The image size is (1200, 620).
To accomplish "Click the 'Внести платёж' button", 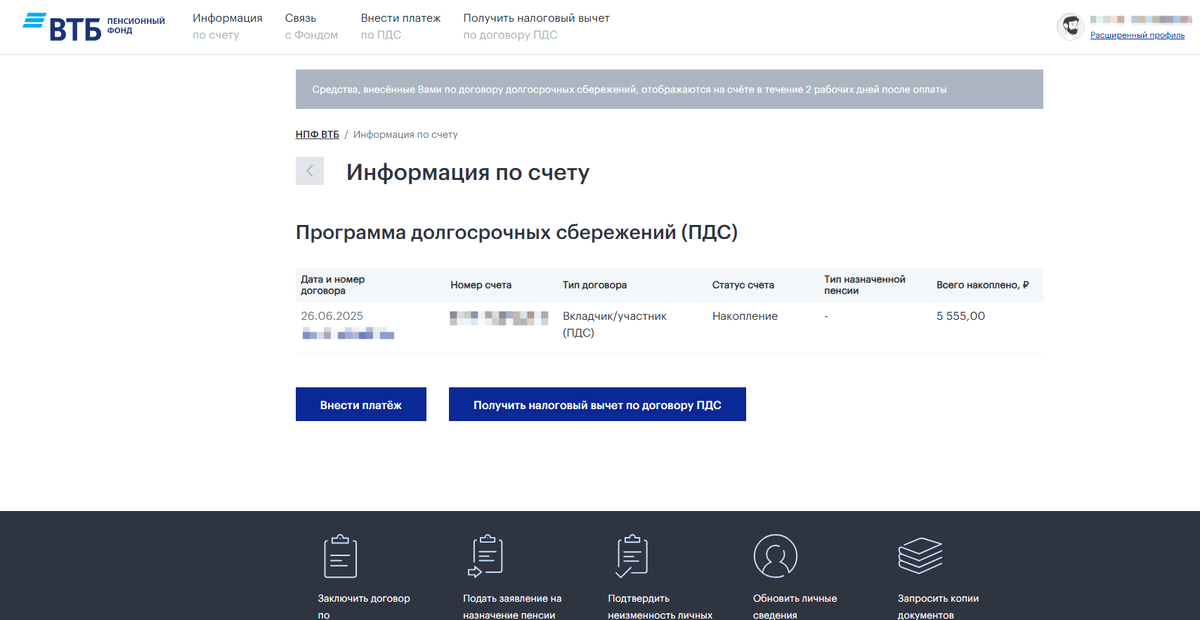I will 361,404.
